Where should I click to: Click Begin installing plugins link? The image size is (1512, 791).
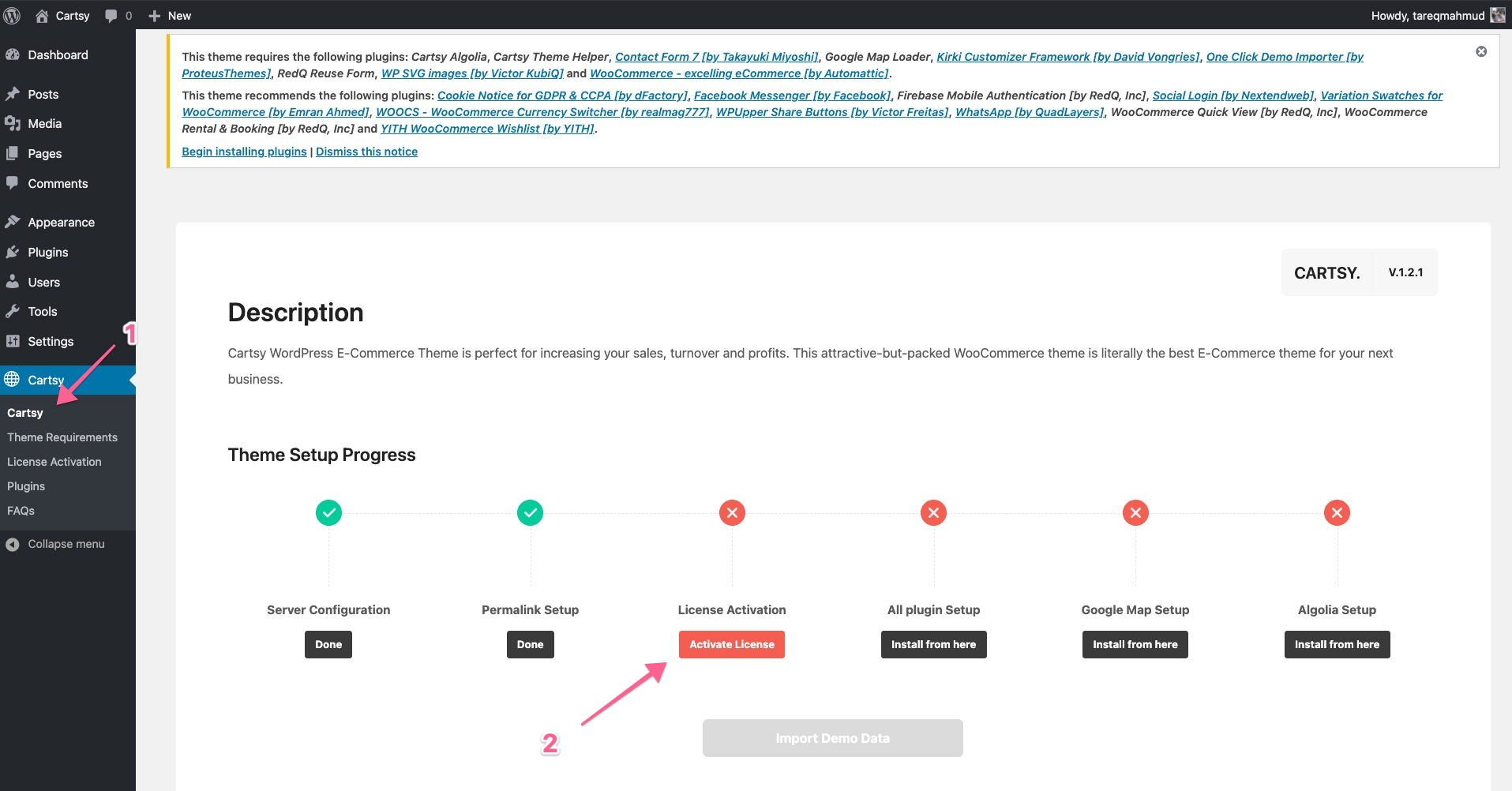244,152
